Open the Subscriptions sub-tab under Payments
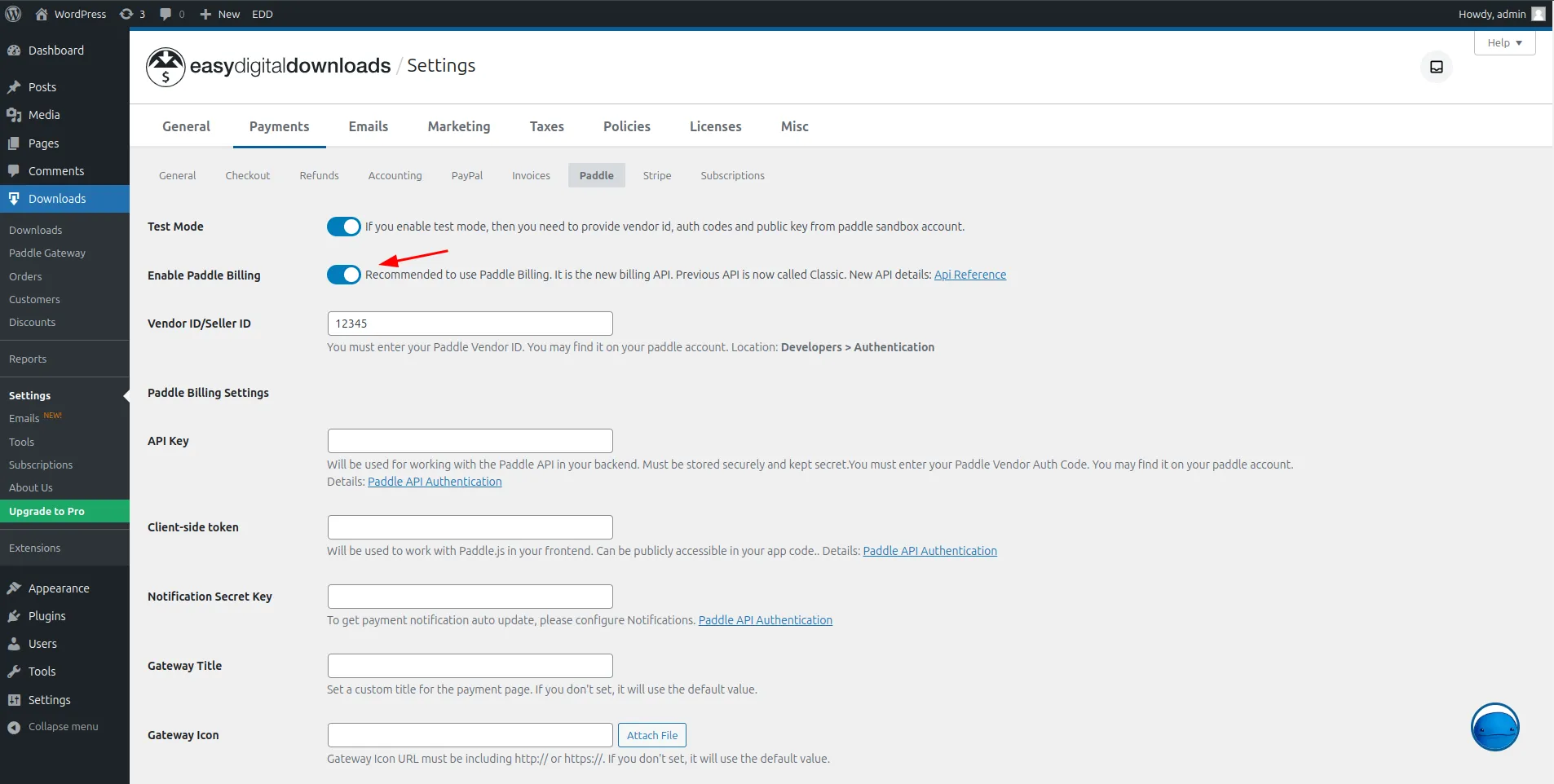 pos(733,175)
